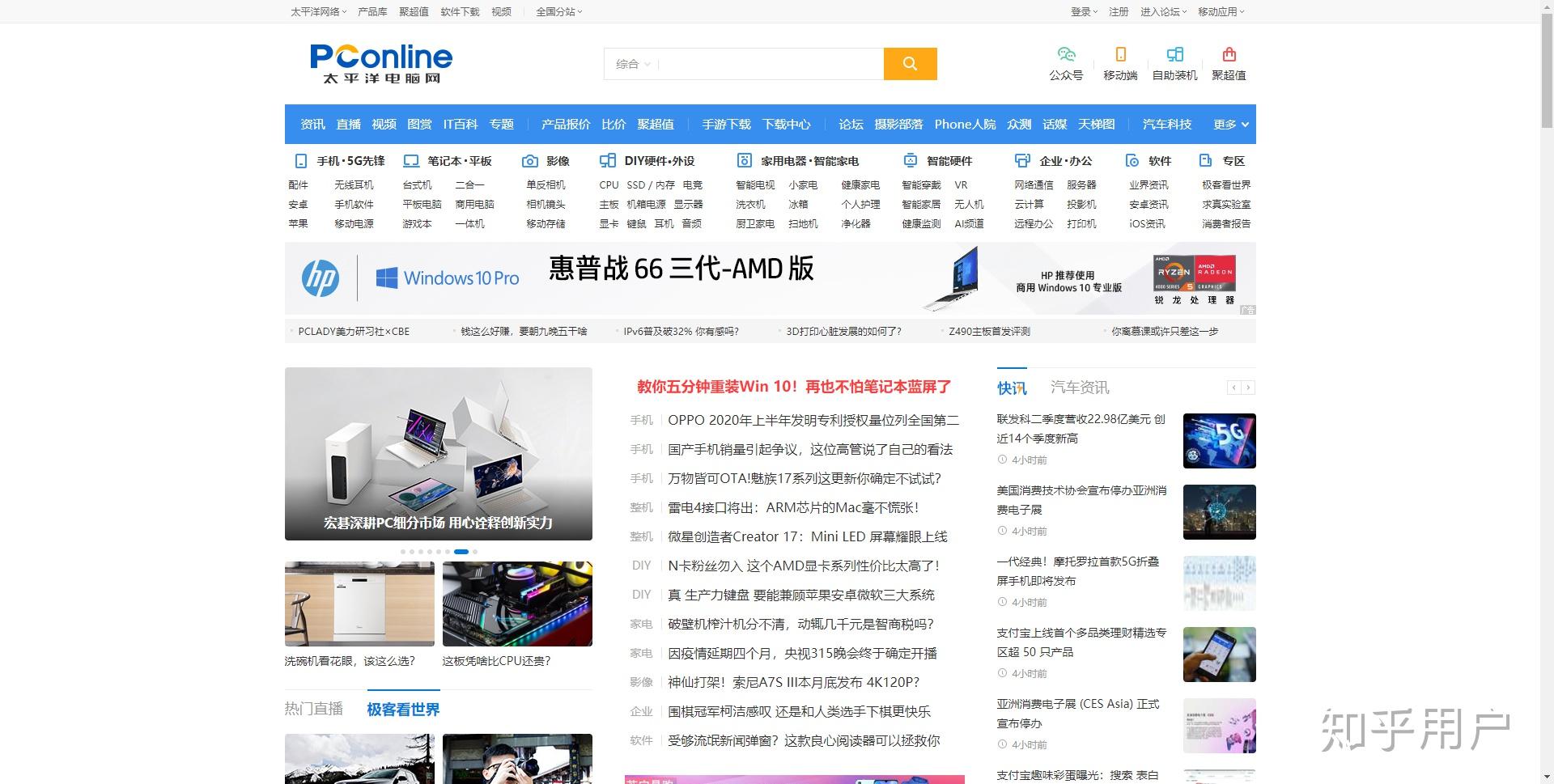The image size is (1554, 784).
Task: Click the orange search magnifier icon
Action: 910,63
